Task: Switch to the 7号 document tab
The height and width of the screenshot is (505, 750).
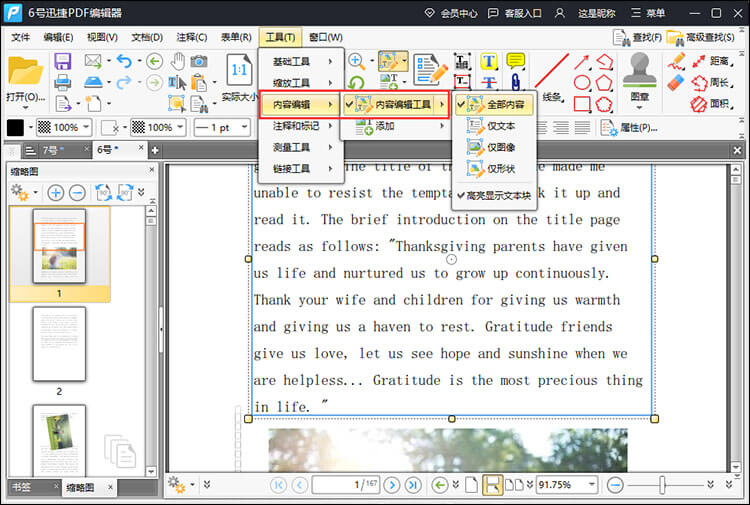Action: pos(50,150)
